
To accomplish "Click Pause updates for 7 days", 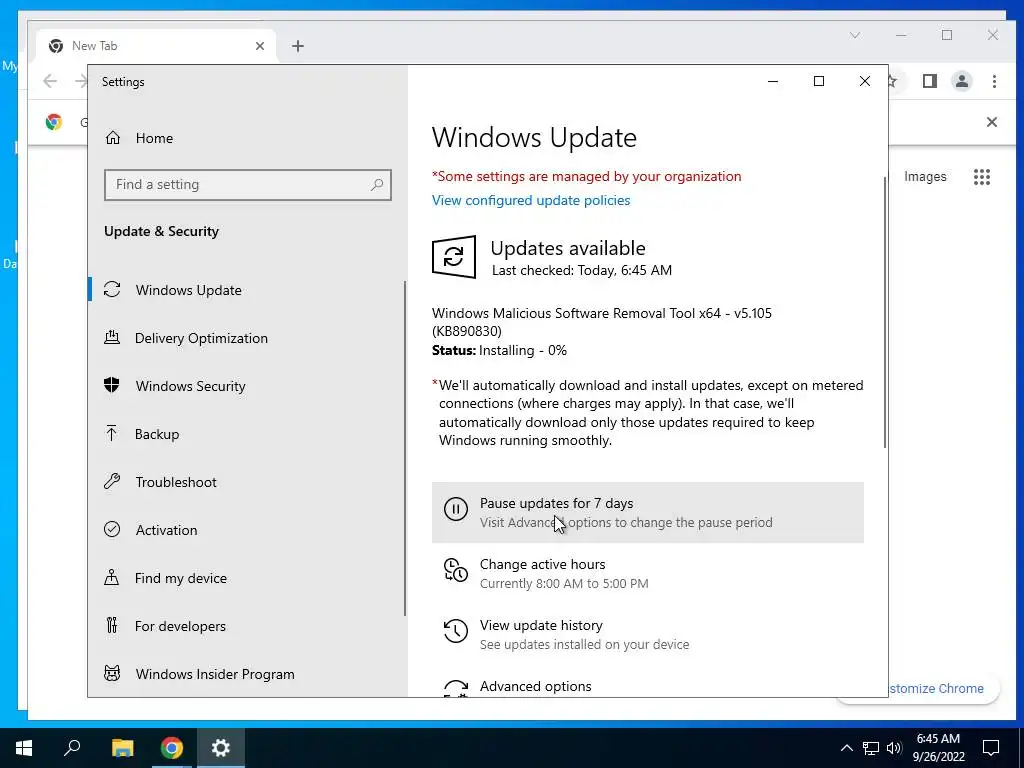I will tap(648, 513).
